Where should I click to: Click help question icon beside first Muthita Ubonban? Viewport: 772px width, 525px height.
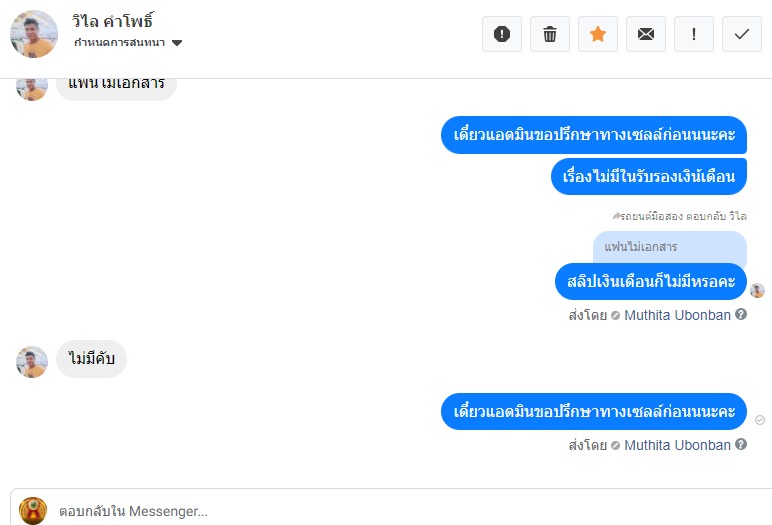(x=741, y=314)
